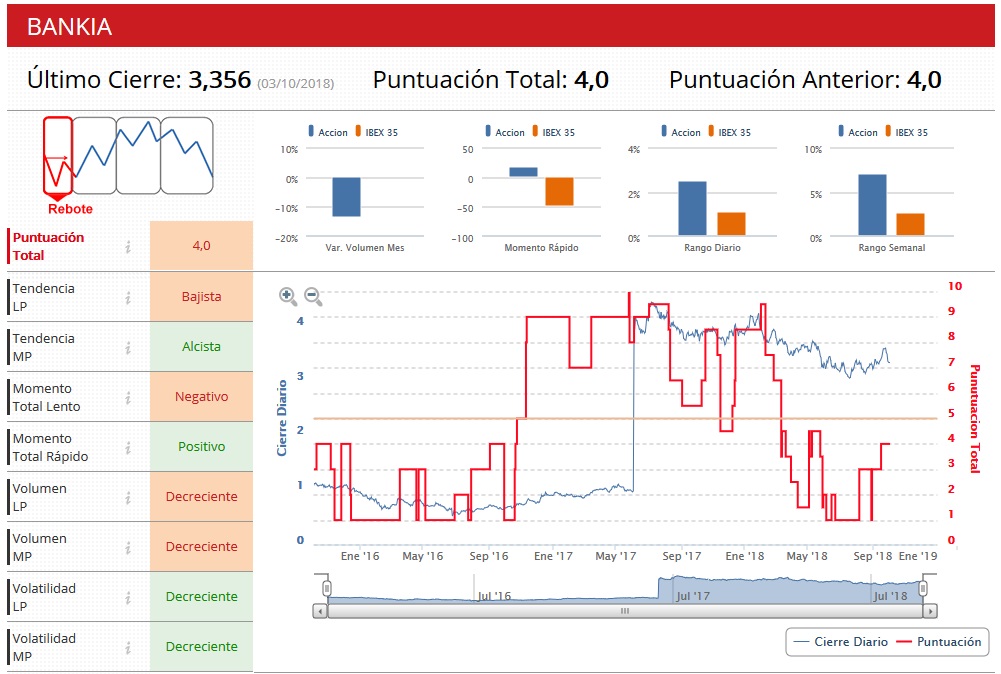Click the Positivo value for Momento Total Rápido

[x=202, y=447]
